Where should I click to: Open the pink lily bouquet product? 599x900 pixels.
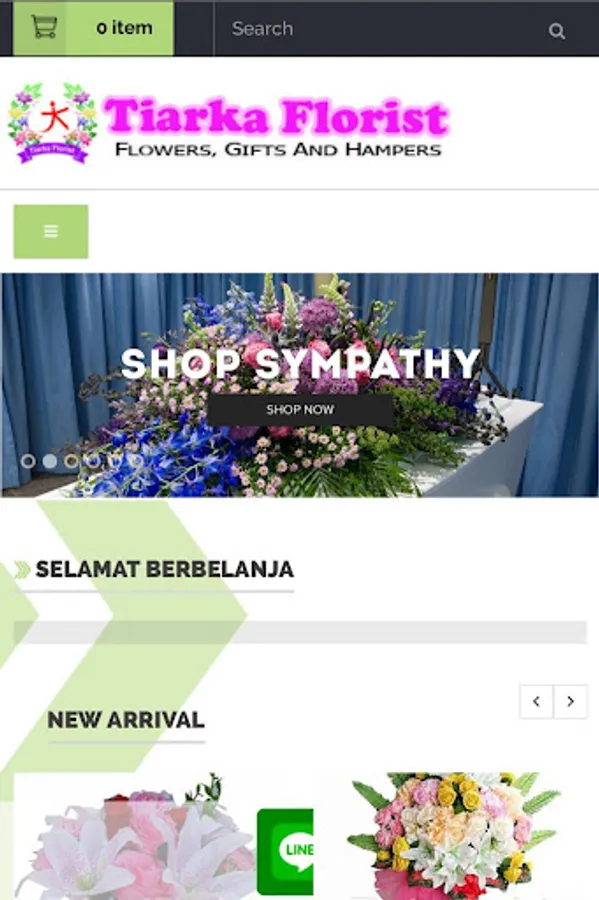[x=135, y=836]
